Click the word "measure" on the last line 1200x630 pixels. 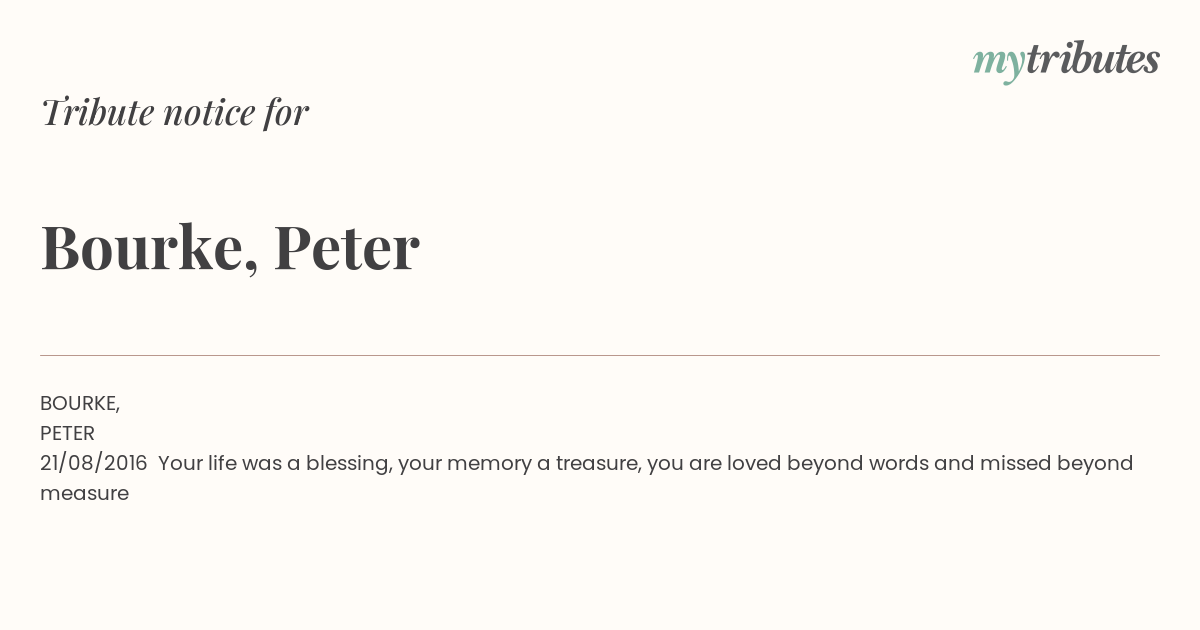[x=84, y=494]
